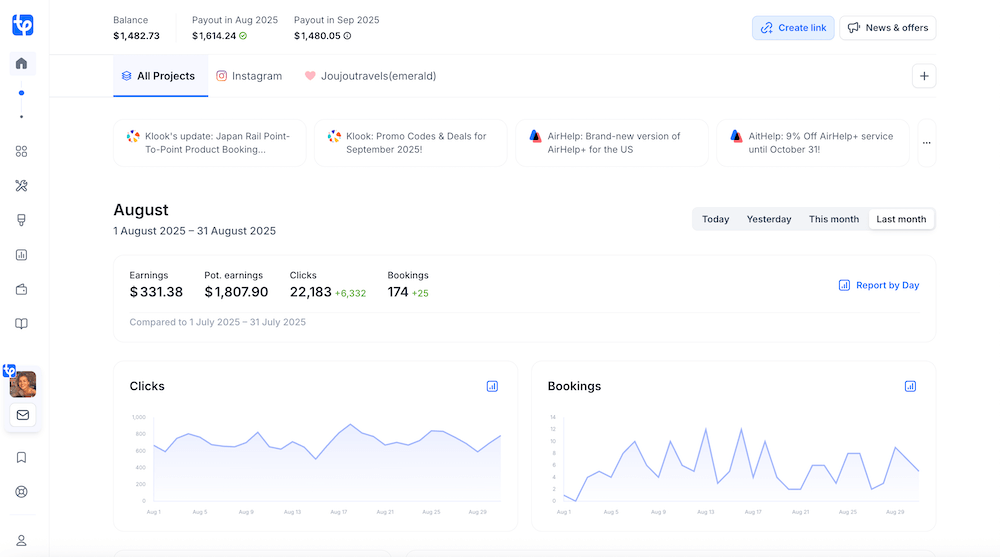Select the This month period

(834, 219)
